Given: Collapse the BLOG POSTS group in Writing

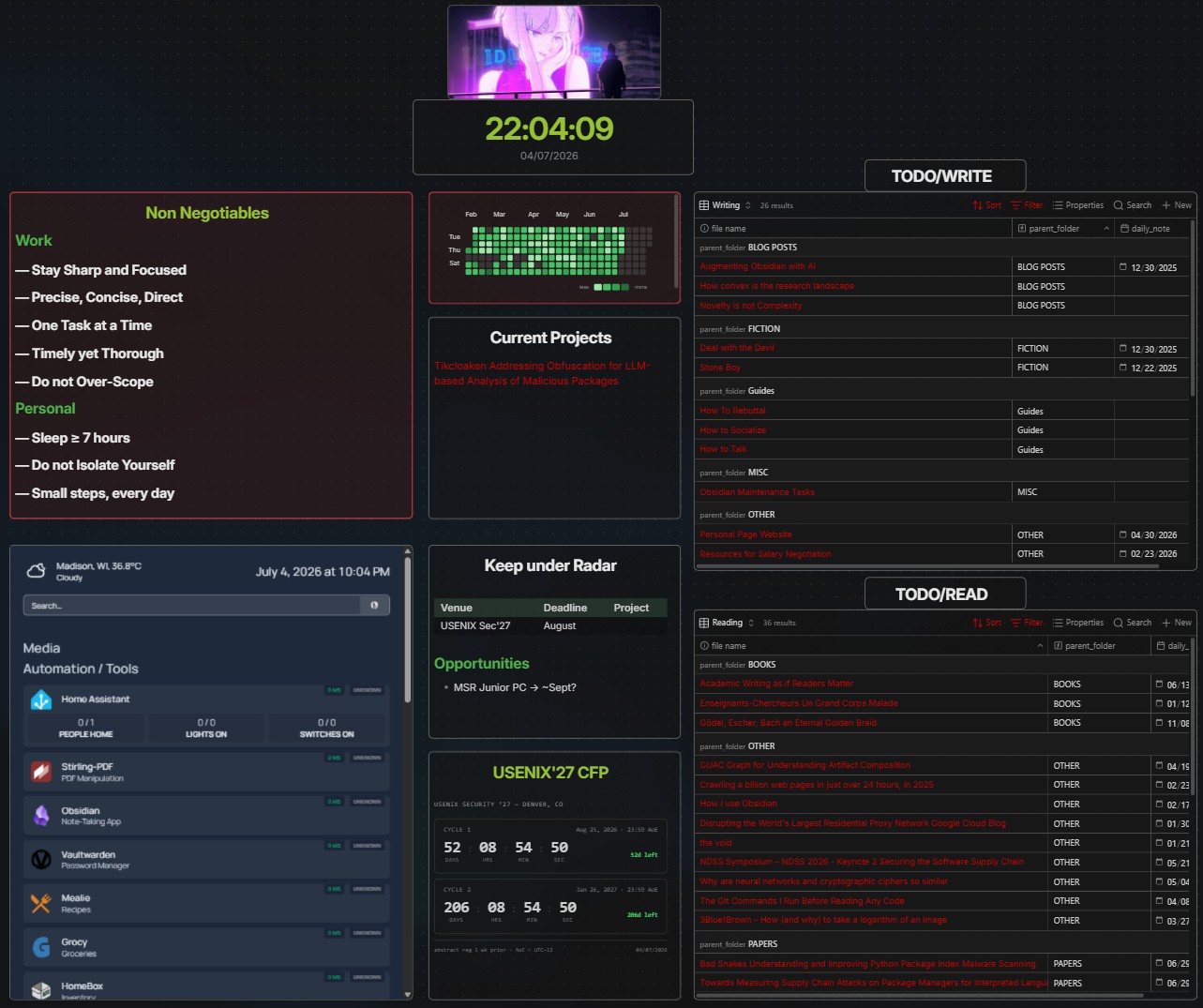Looking at the screenshot, I should [748, 248].
